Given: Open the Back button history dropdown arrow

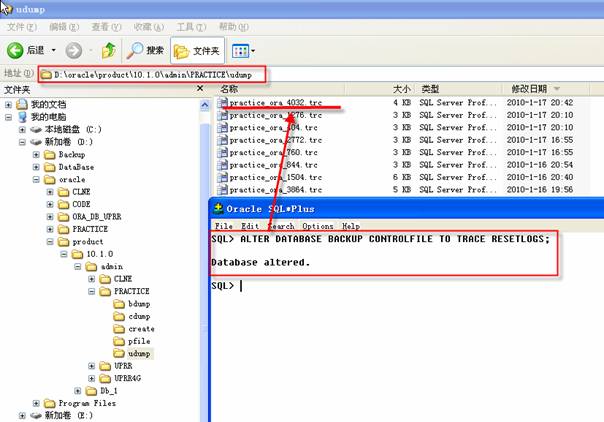Looking at the screenshot, I should (54, 50).
